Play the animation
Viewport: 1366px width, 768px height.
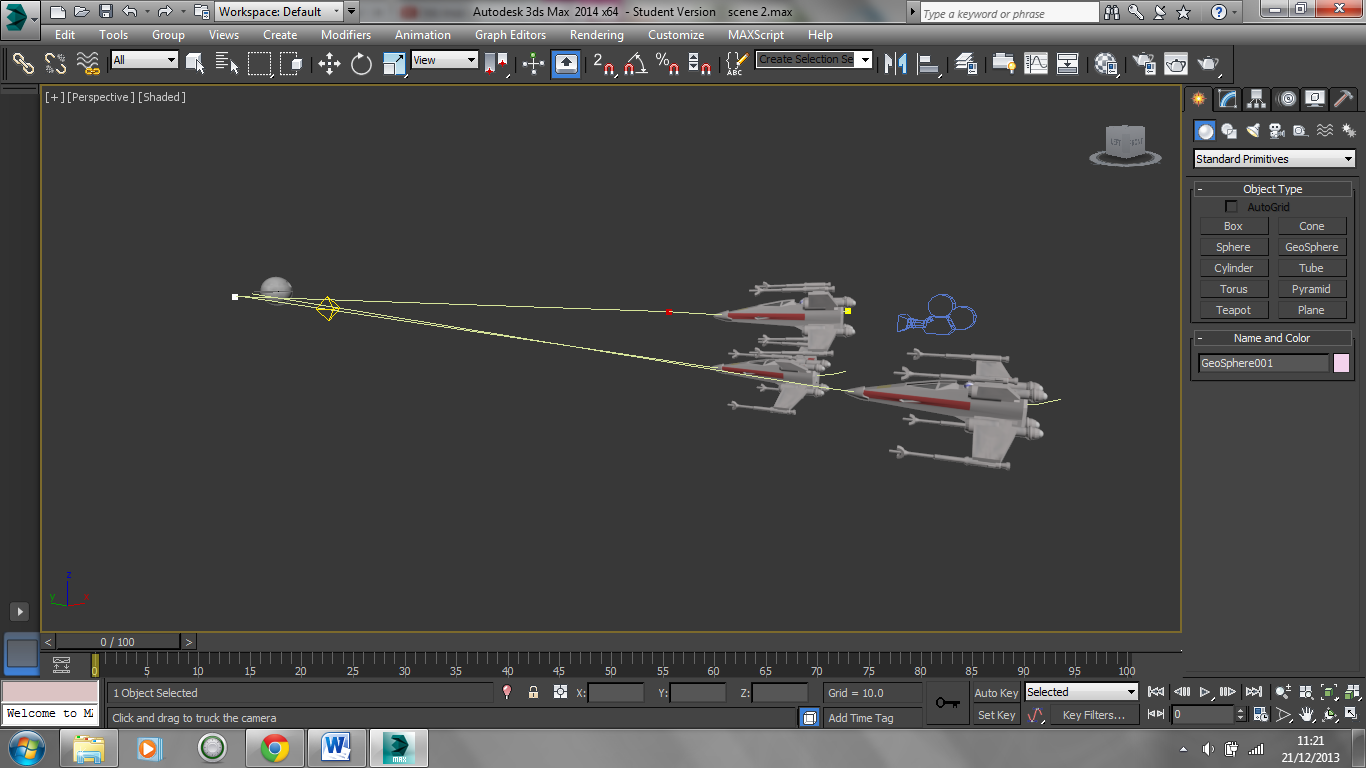1205,692
